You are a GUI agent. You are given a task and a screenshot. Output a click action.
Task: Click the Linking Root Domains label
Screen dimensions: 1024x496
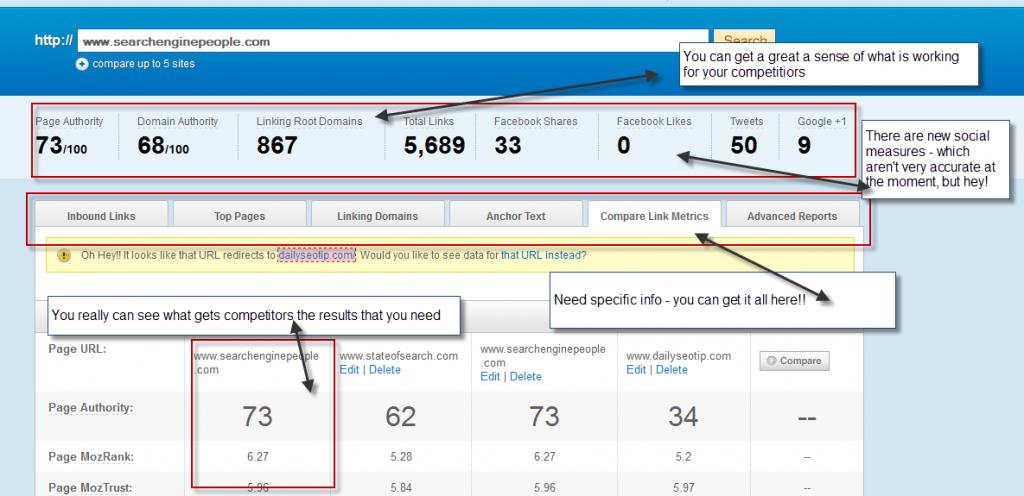[309, 121]
